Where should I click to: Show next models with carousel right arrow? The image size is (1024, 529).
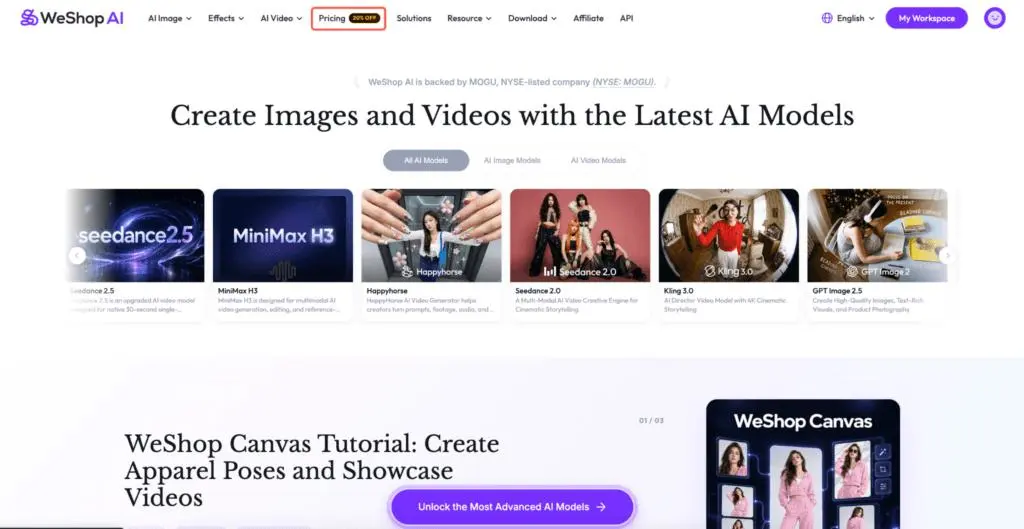coord(947,255)
